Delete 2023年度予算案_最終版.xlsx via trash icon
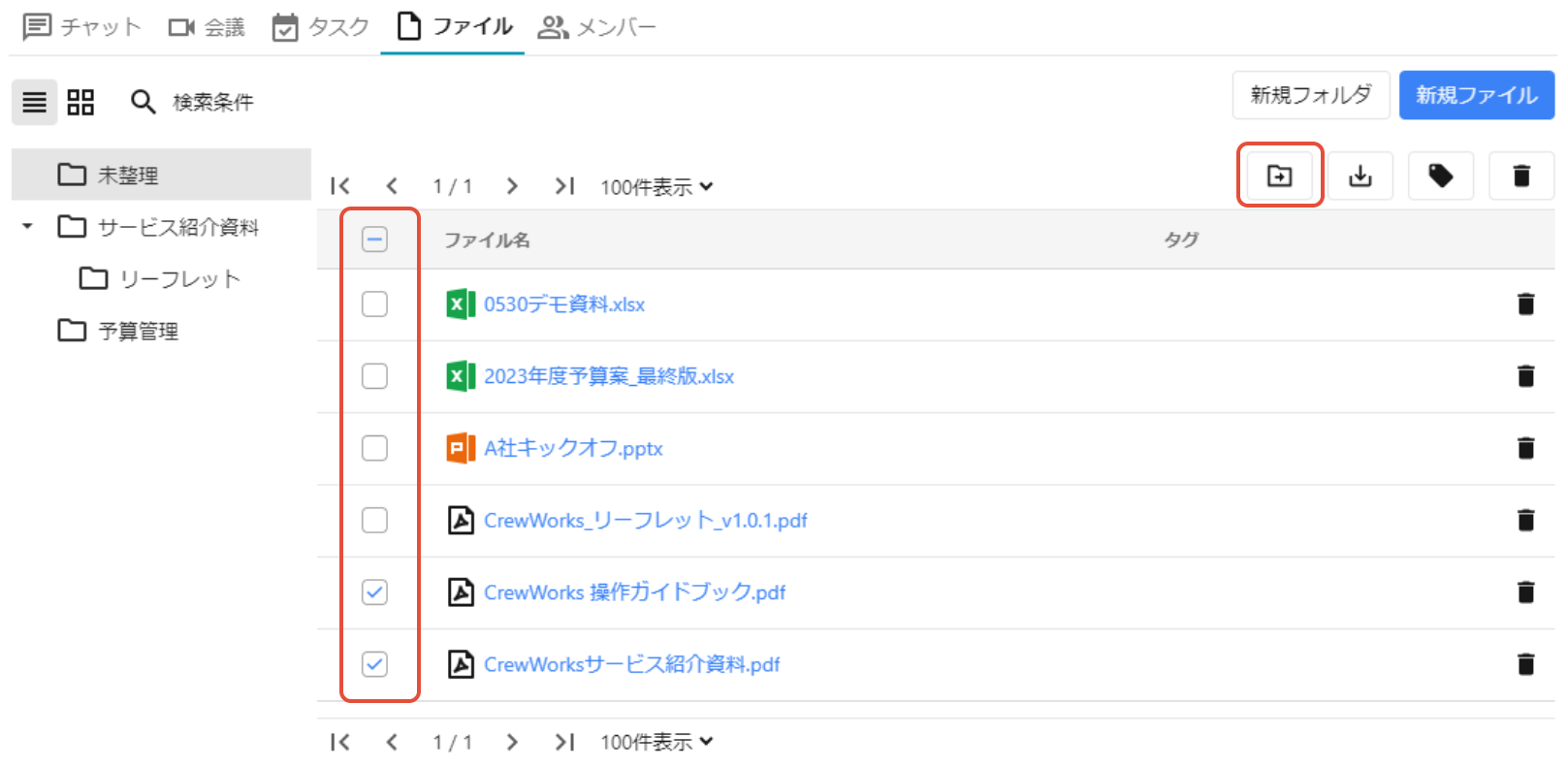The height and width of the screenshot is (768, 1568). (x=1525, y=376)
